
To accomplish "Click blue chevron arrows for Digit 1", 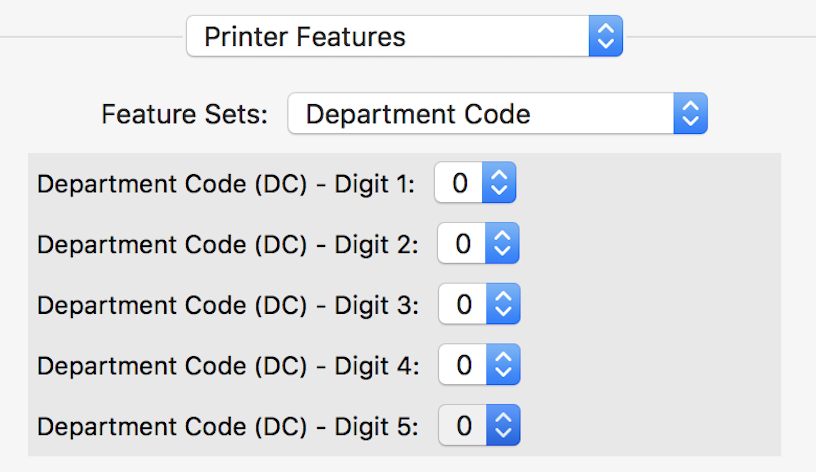I will (x=499, y=183).
